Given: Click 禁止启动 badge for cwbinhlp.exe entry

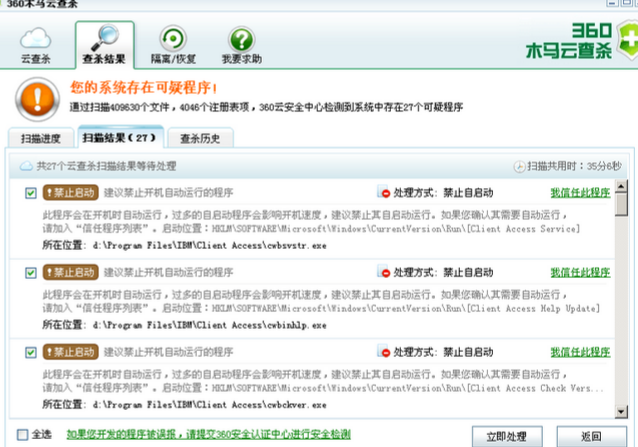Looking at the screenshot, I should pyautogui.click(x=70, y=272).
